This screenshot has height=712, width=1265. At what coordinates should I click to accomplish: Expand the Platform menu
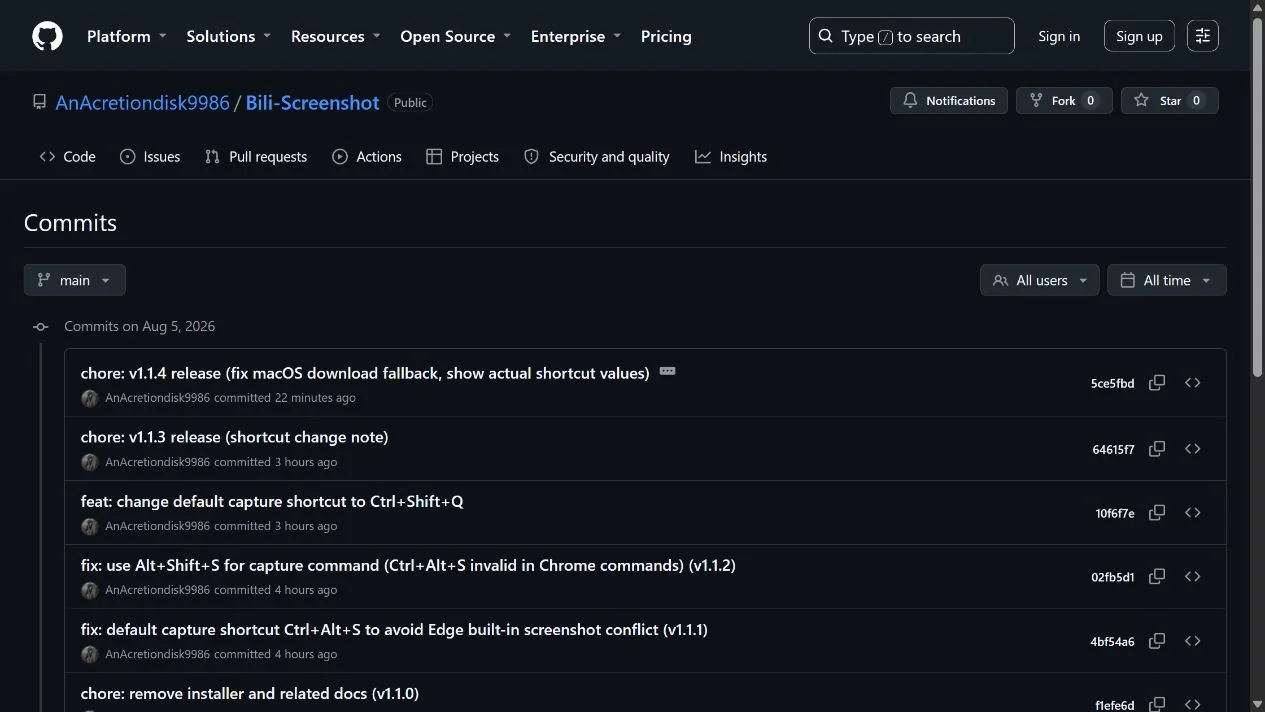click(x=127, y=36)
